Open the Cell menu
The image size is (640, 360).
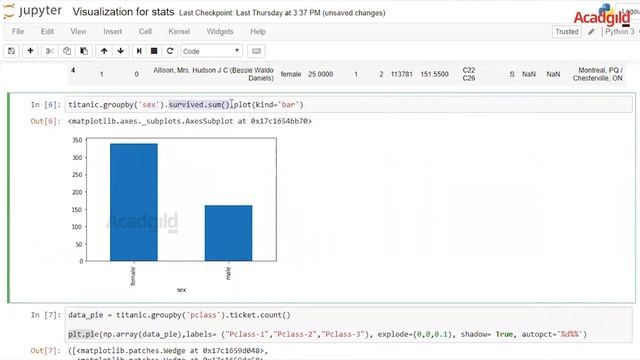pos(145,31)
